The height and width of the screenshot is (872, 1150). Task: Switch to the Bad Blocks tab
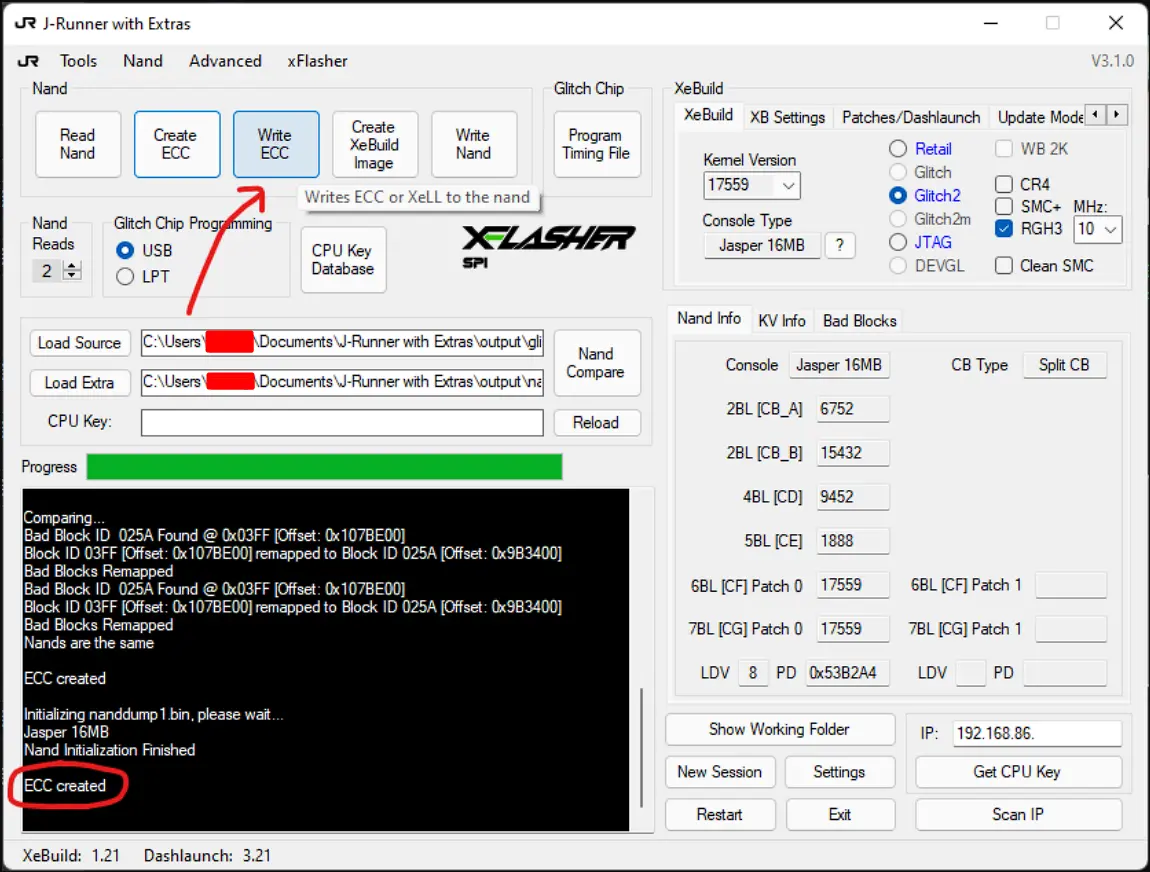860,320
